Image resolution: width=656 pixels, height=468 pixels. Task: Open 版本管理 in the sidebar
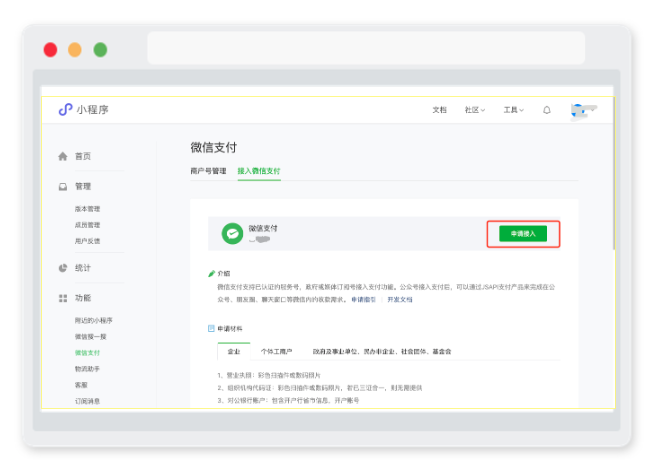(x=87, y=209)
